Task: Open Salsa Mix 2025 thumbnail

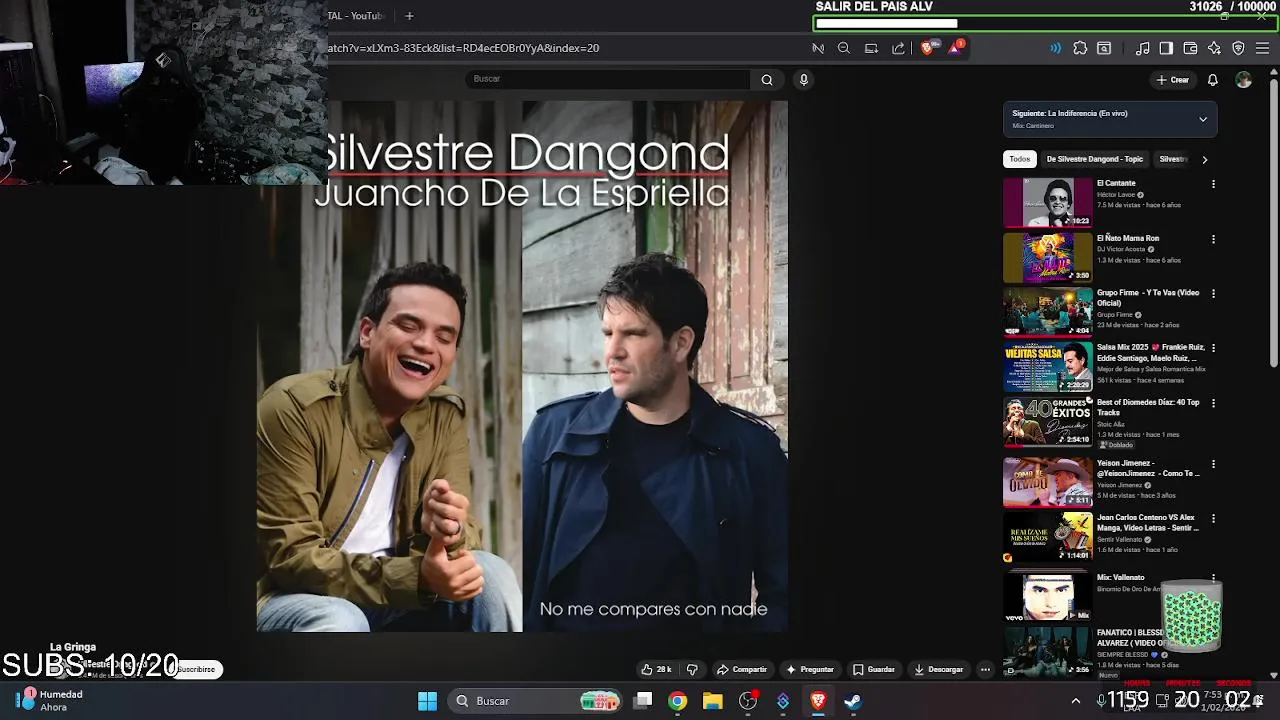Action: tap(1048, 367)
